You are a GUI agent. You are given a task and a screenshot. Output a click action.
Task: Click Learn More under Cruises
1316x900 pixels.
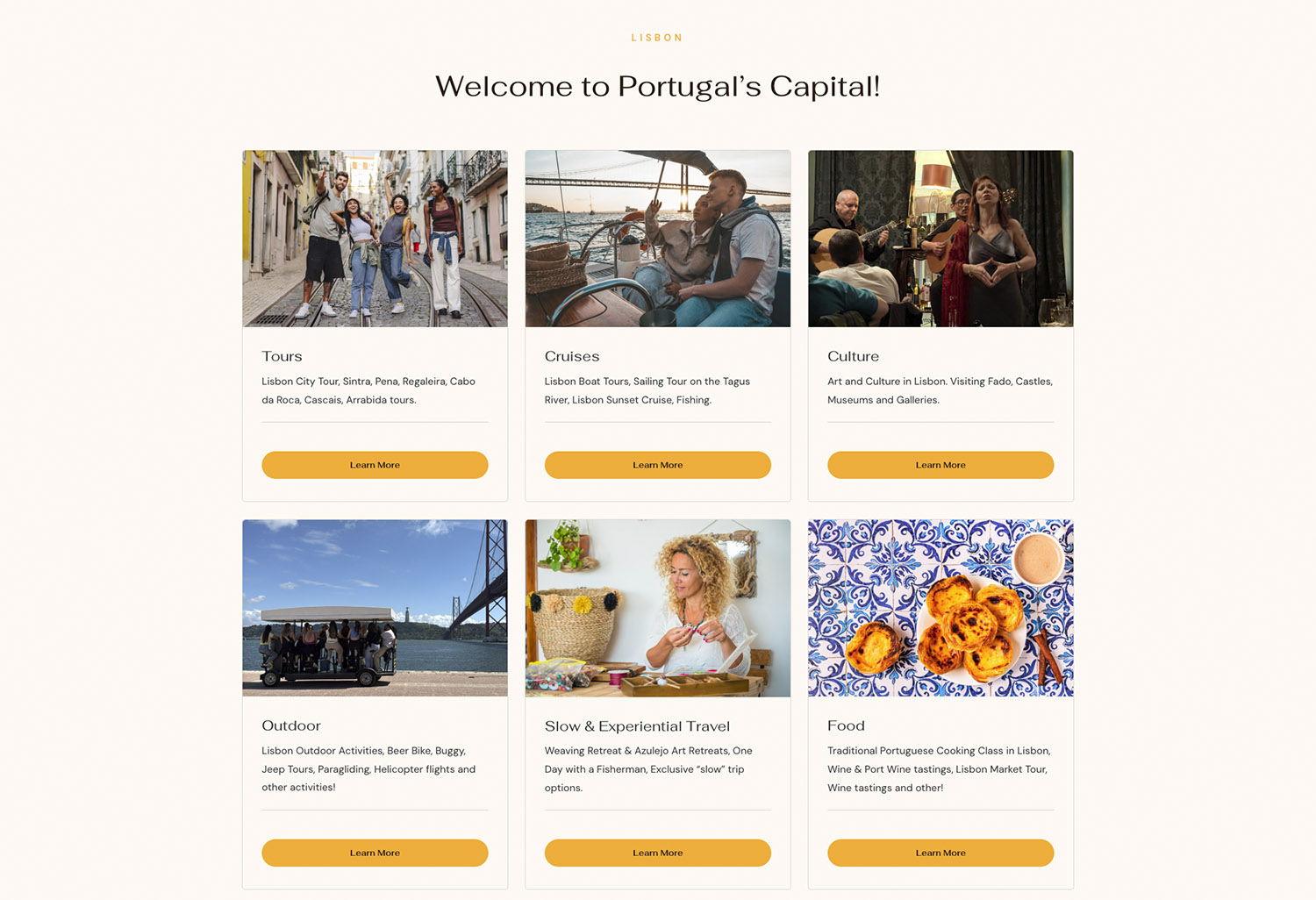657,465
